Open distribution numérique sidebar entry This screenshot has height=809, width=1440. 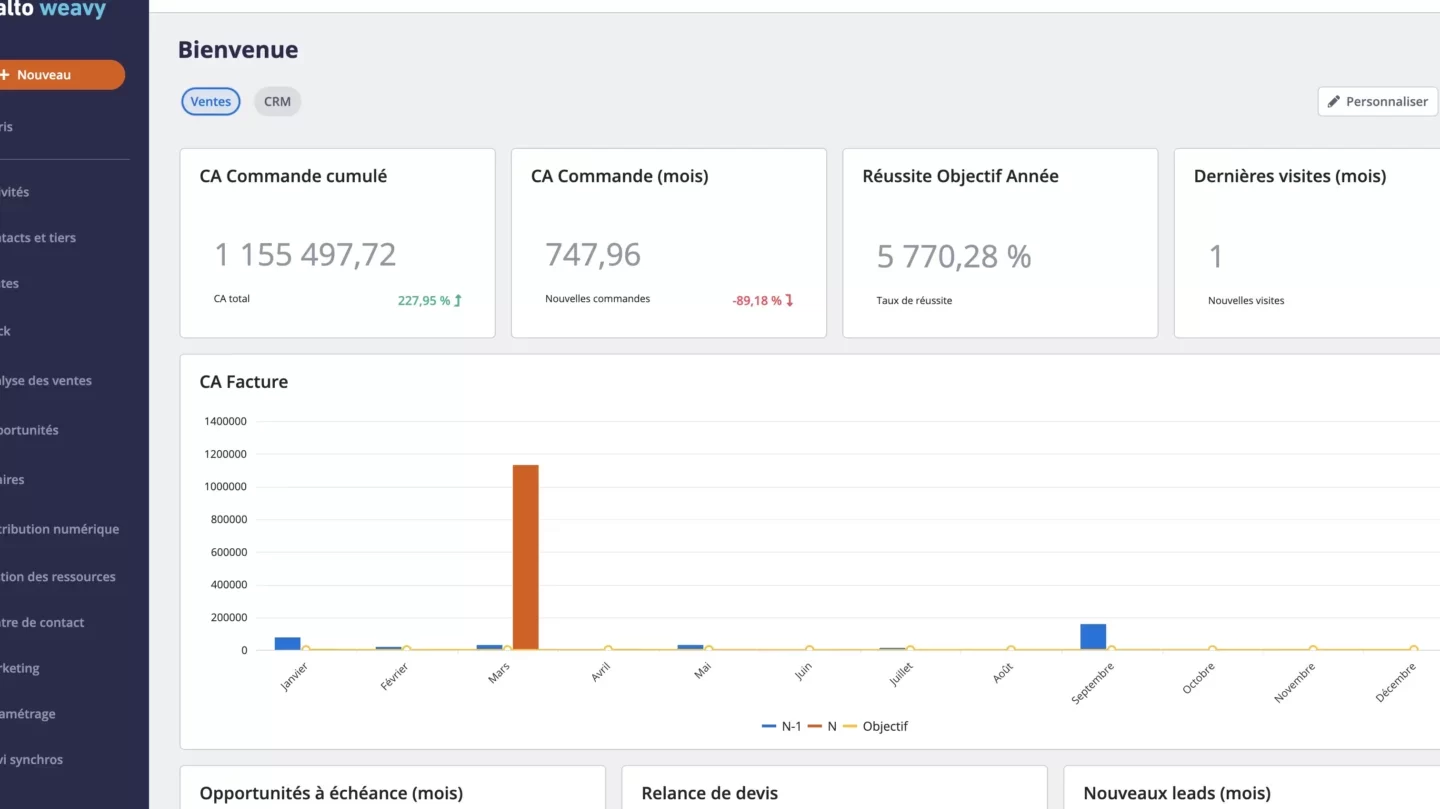[60, 529]
